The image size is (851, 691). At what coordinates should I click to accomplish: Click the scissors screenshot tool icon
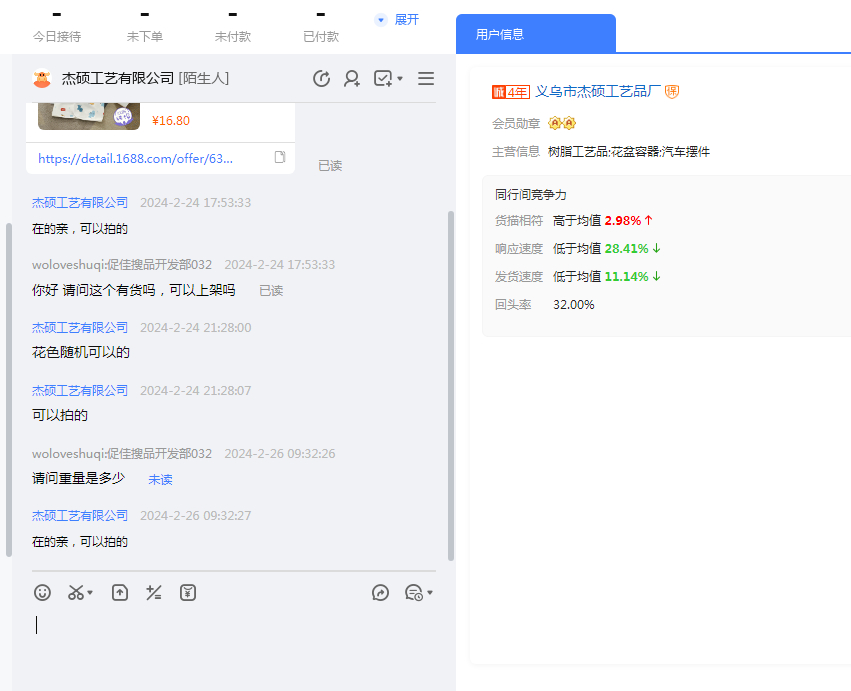coord(76,593)
